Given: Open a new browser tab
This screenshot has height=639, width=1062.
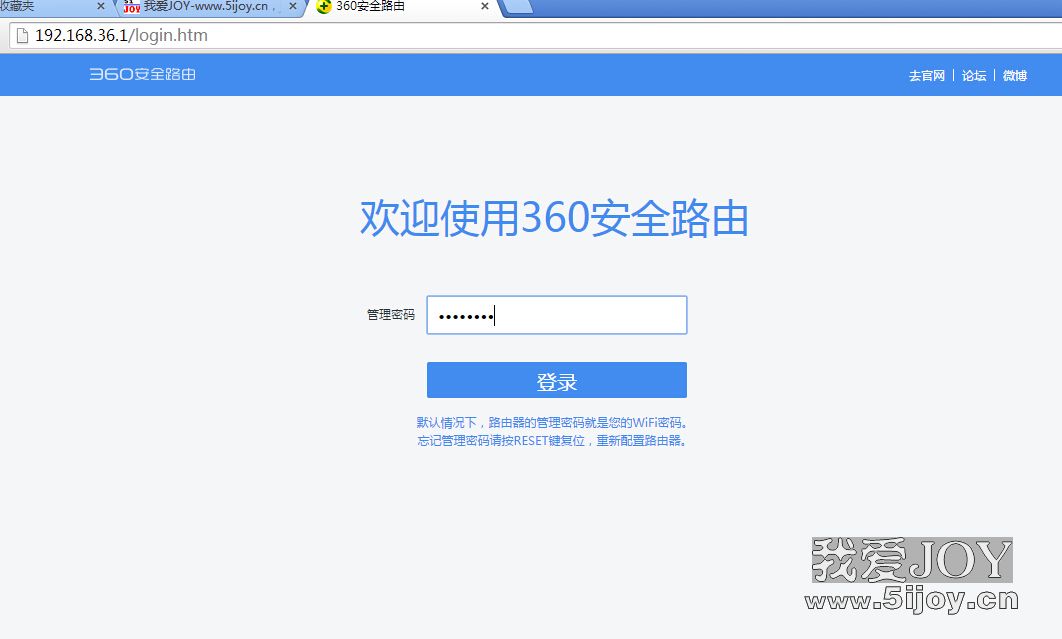Looking at the screenshot, I should pyautogui.click(x=518, y=7).
